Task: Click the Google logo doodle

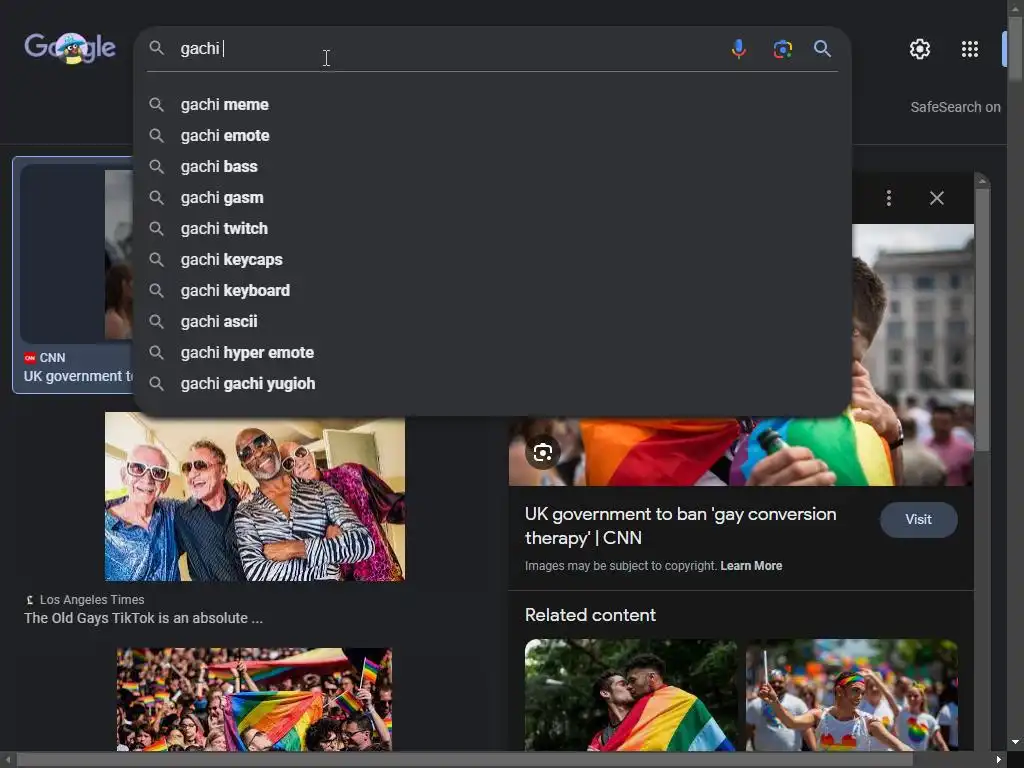Action: pos(70,48)
